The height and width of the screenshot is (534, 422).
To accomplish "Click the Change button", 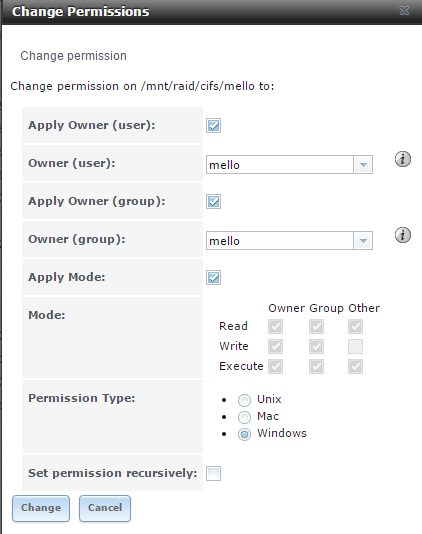I will (x=41, y=508).
